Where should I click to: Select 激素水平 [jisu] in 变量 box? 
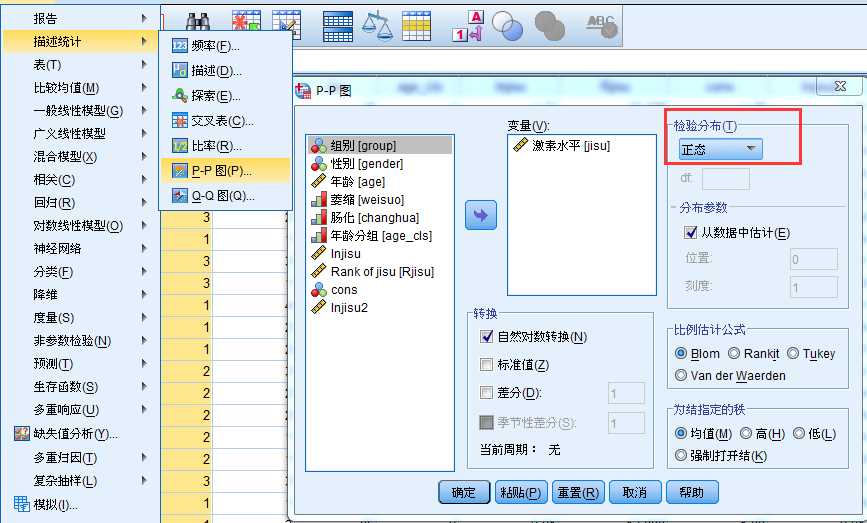coord(582,145)
